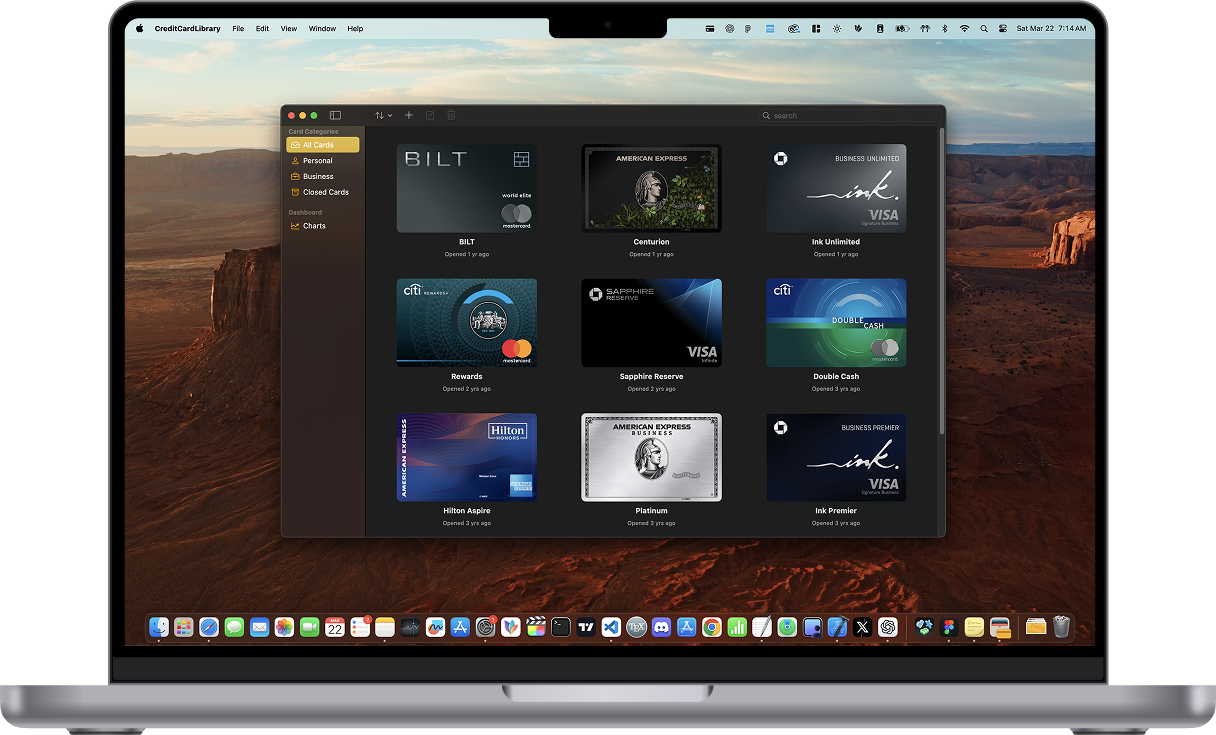Open Photos from the dock
1216x735 pixels.
coord(284,627)
